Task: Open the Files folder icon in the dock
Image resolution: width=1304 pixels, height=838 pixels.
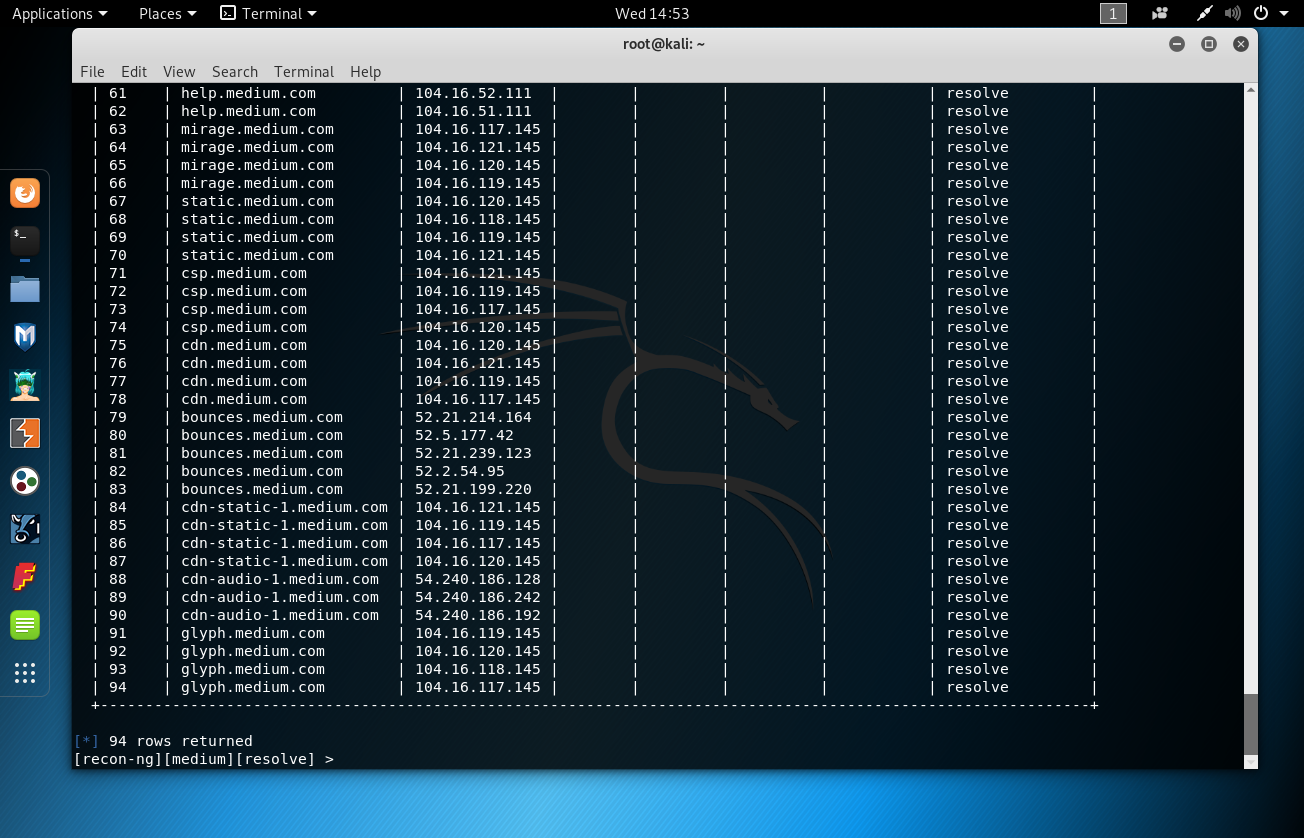Action: tap(25, 289)
